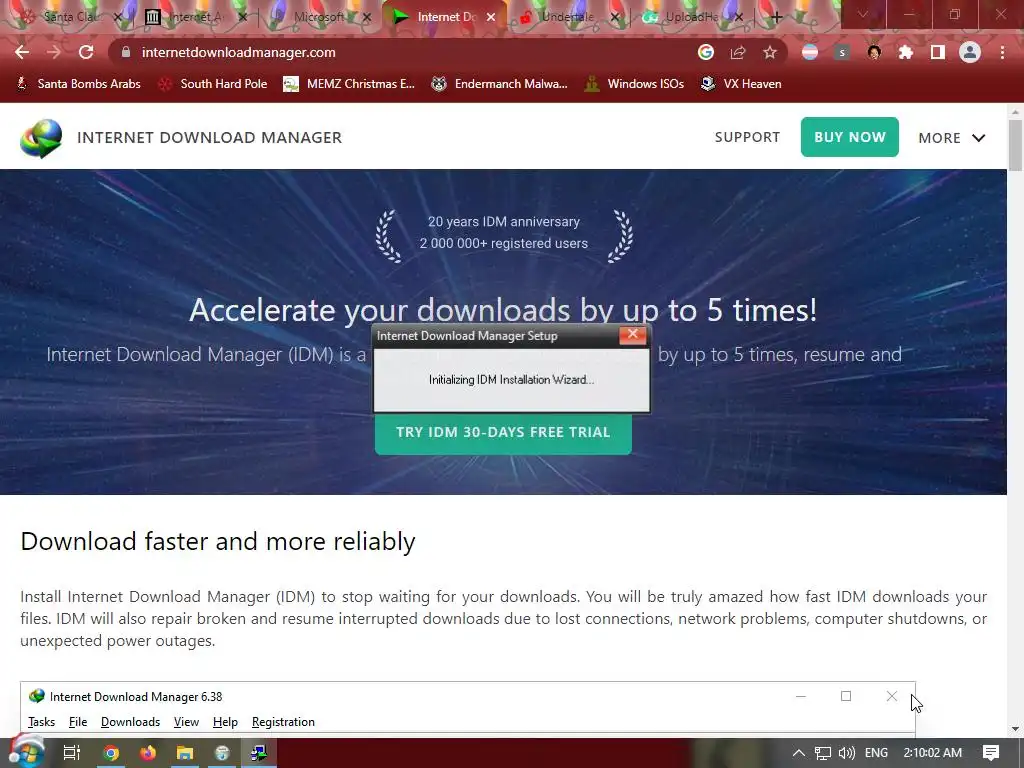1024x768 pixels.
Task: Click the page's vertical scrollbar thumb
Action: 1015,146
